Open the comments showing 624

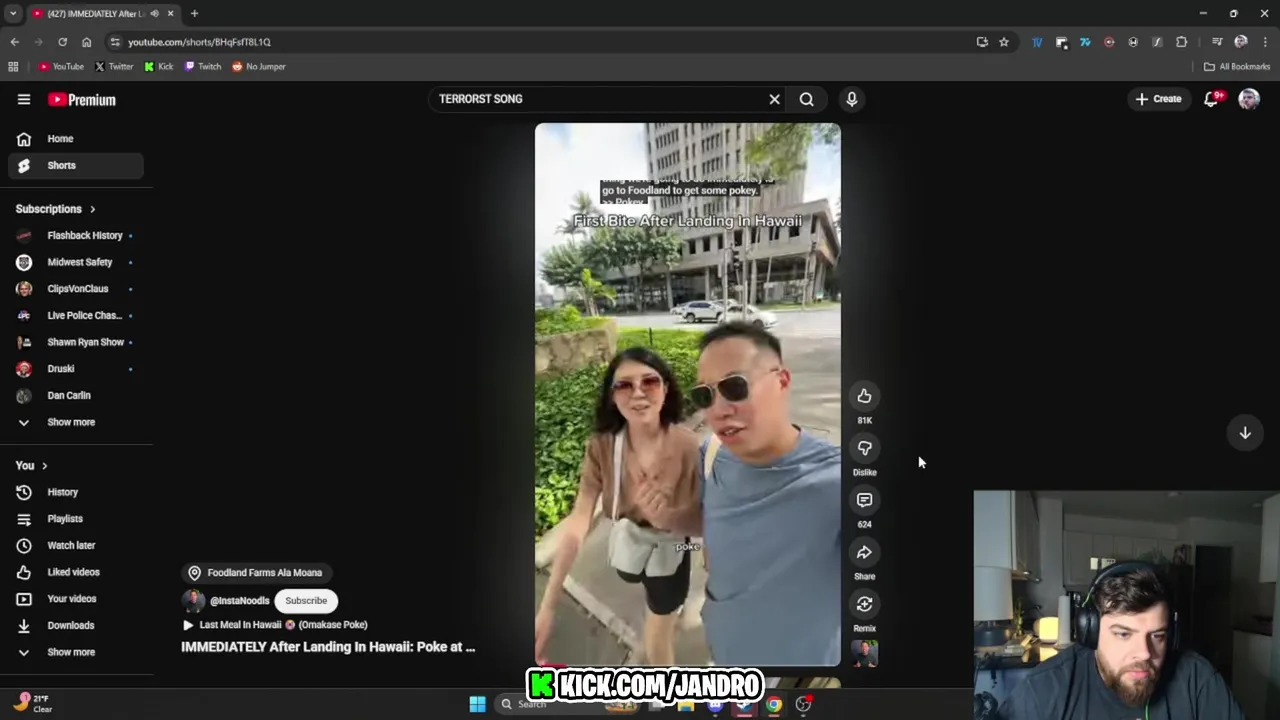864,500
